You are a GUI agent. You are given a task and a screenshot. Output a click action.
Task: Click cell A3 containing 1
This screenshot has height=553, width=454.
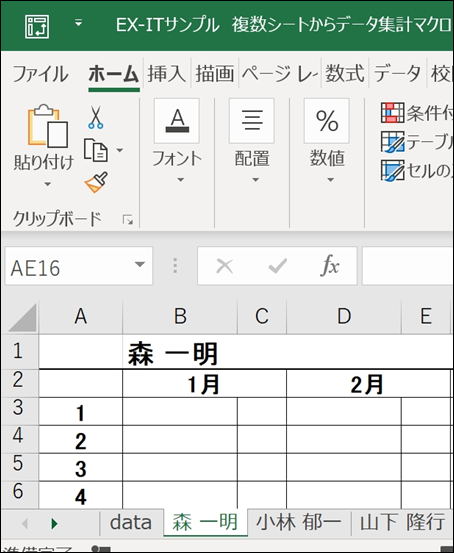click(x=80, y=412)
